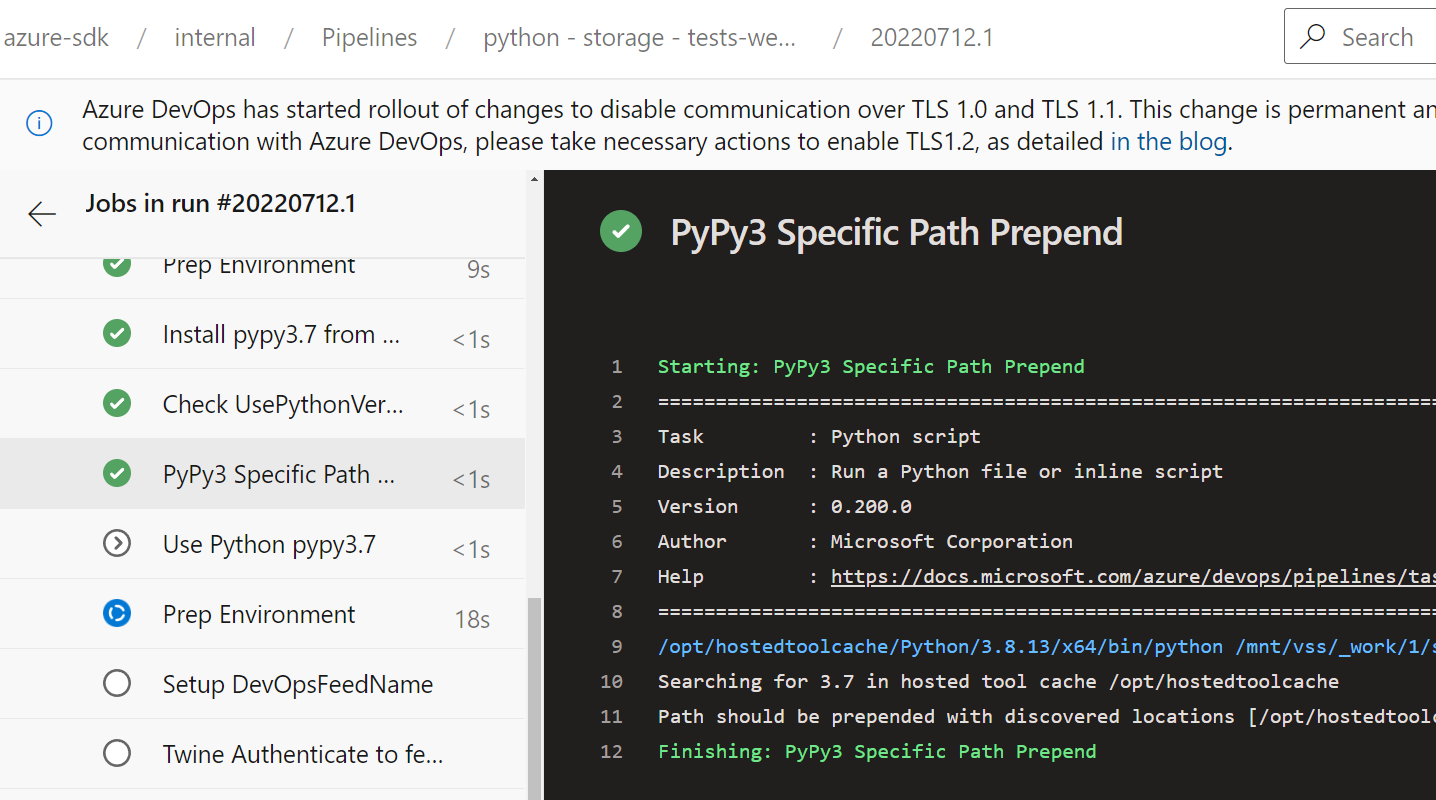Screen dimensions: 1436x800
Task: Select Install pypy3.7 from ... step
Action: click(262, 334)
